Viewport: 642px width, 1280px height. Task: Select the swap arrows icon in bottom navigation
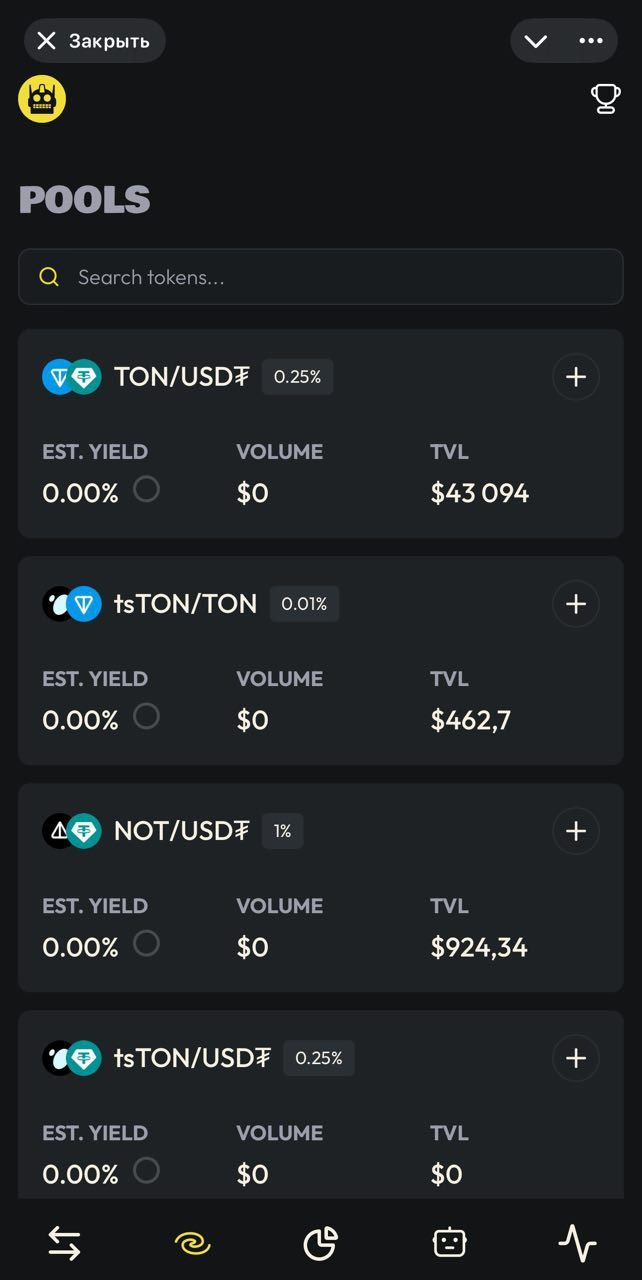[x=63, y=1242]
